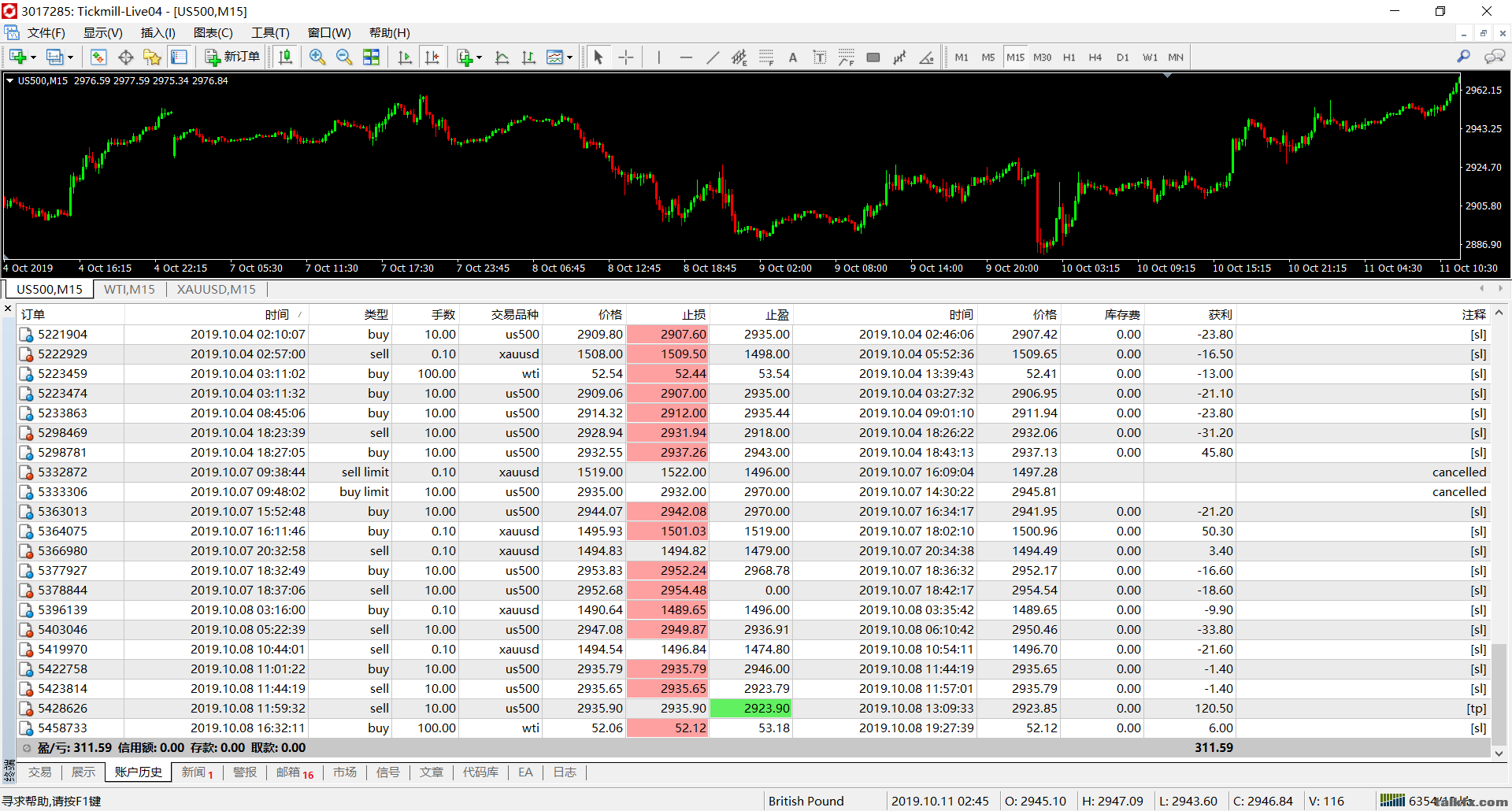Open the chart Templates icon
The height and width of the screenshot is (811, 1512).
click(555, 57)
